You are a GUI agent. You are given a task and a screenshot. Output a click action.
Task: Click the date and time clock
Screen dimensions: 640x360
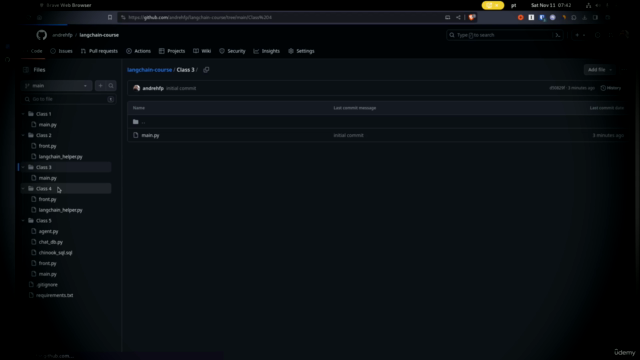pyautogui.click(x=551, y=5)
